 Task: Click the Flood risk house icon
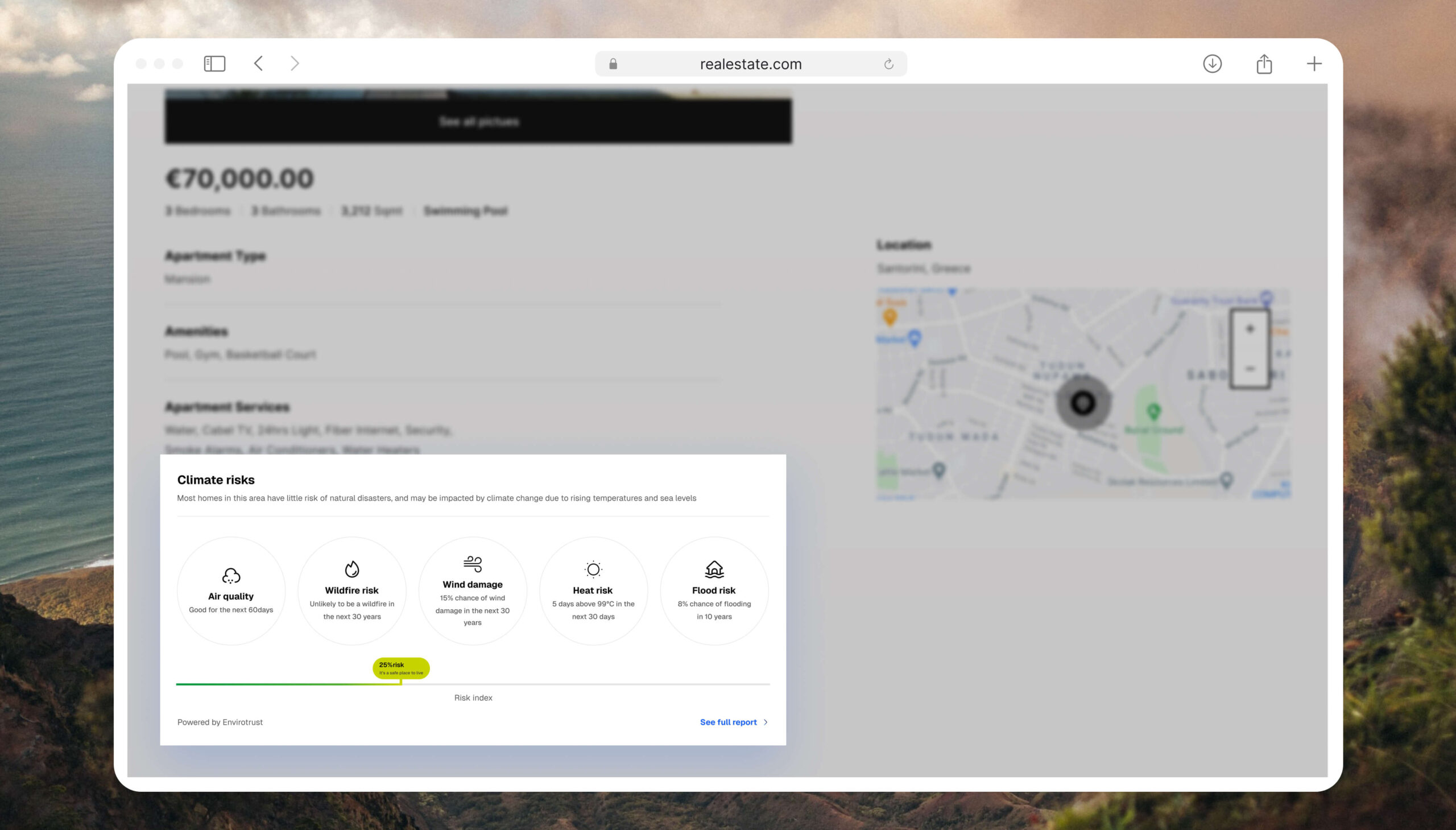pos(714,569)
